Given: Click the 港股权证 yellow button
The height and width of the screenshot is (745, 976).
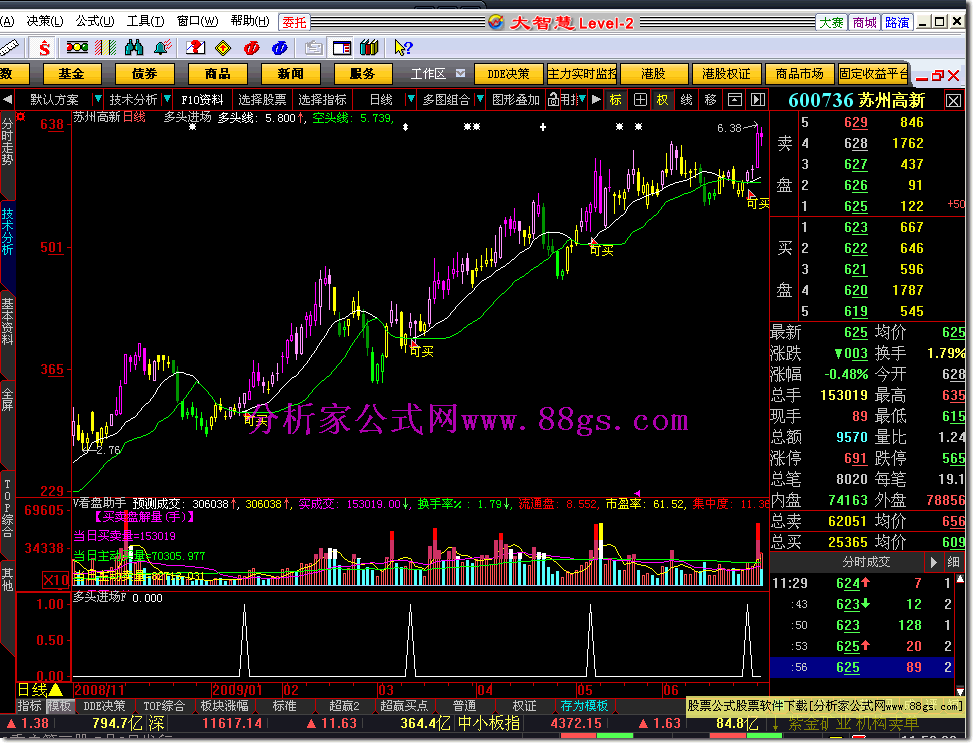Looking at the screenshot, I should point(726,73).
